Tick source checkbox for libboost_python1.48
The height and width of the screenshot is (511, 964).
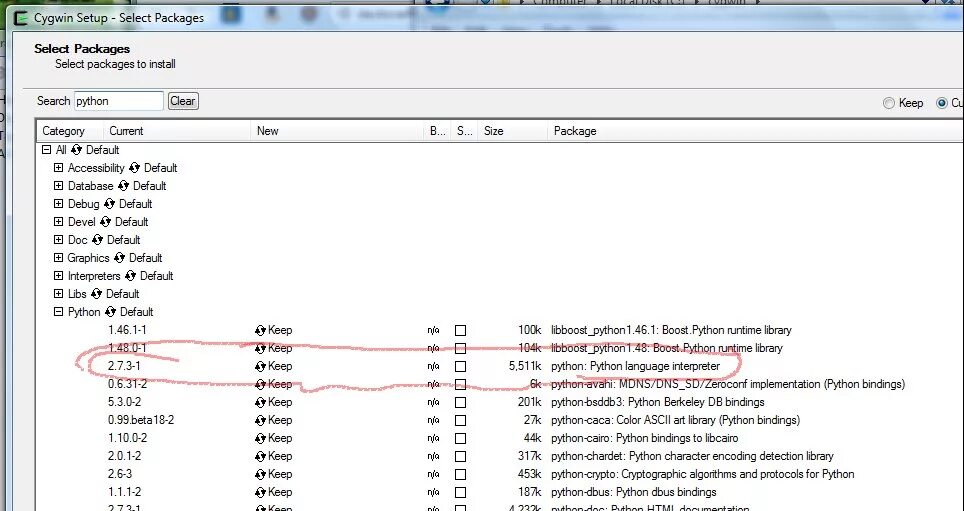[x=460, y=348]
